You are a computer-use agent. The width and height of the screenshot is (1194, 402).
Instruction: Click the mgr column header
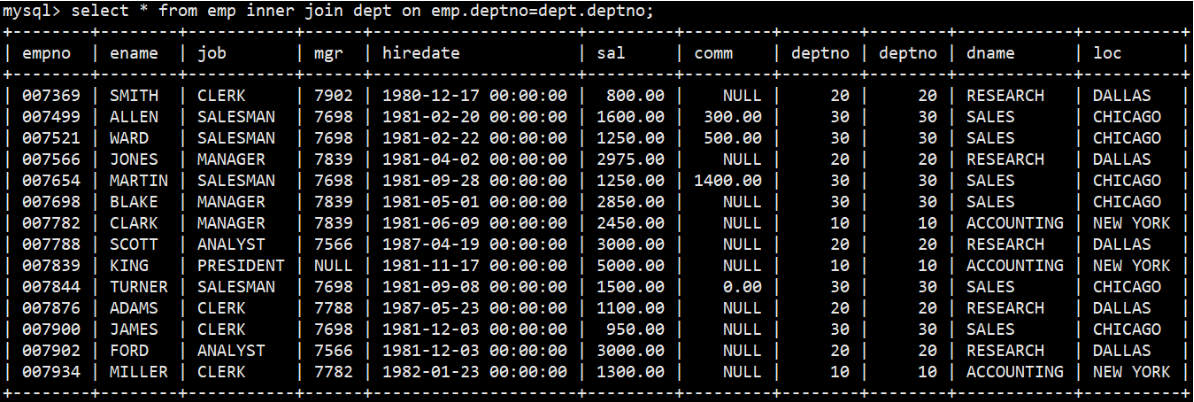(330, 55)
